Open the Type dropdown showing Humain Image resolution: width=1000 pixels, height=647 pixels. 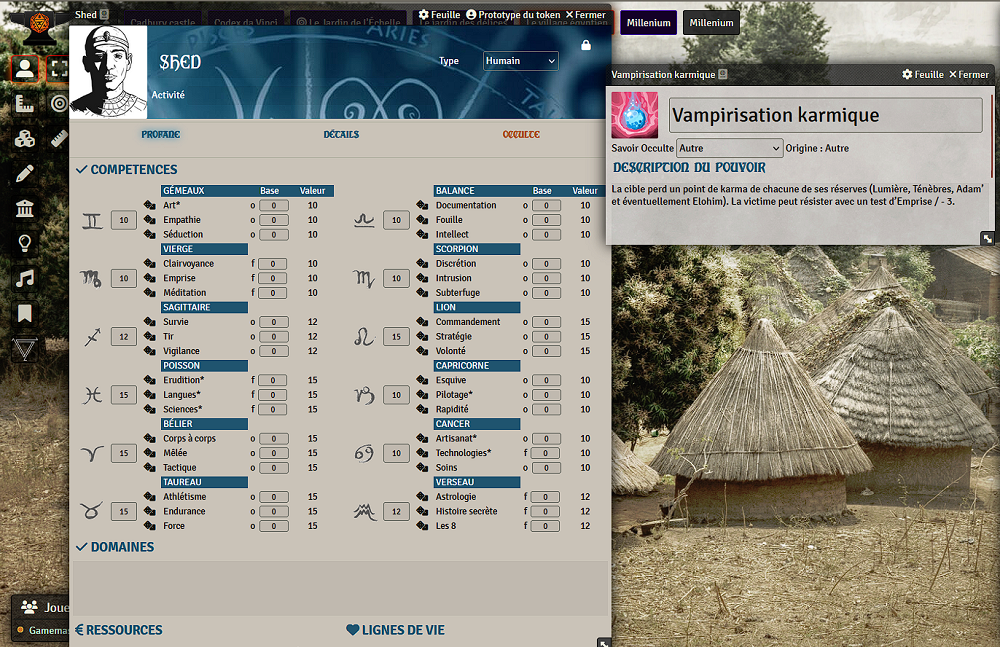tap(520, 61)
